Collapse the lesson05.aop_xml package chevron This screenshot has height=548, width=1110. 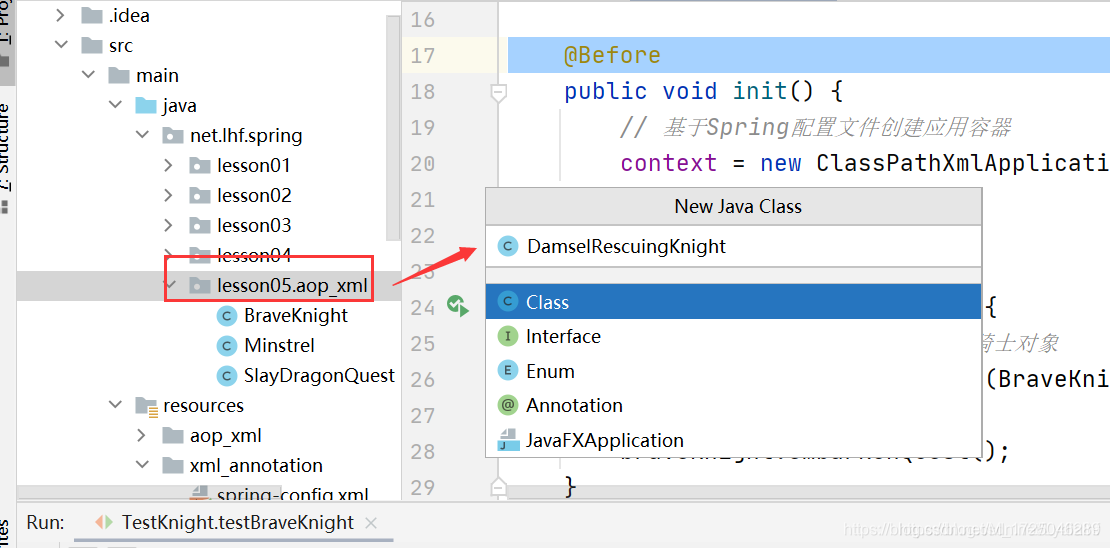tap(170, 285)
